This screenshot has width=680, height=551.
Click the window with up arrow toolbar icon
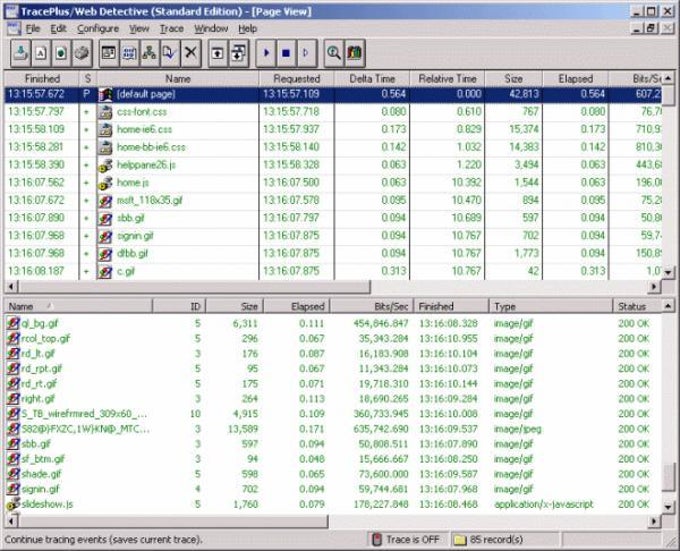pyautogui.click(x=218, y=53)
